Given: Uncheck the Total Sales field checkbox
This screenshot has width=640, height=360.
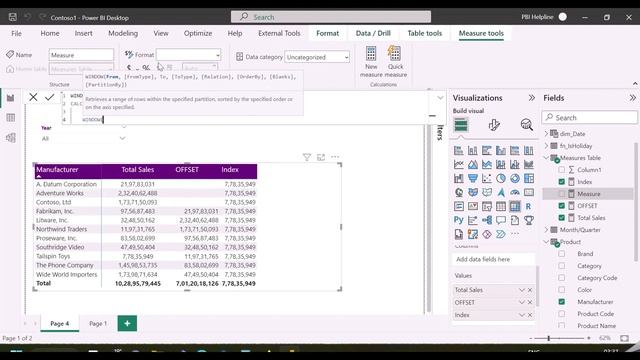Looking at the screenshot, I should [562, 218].
